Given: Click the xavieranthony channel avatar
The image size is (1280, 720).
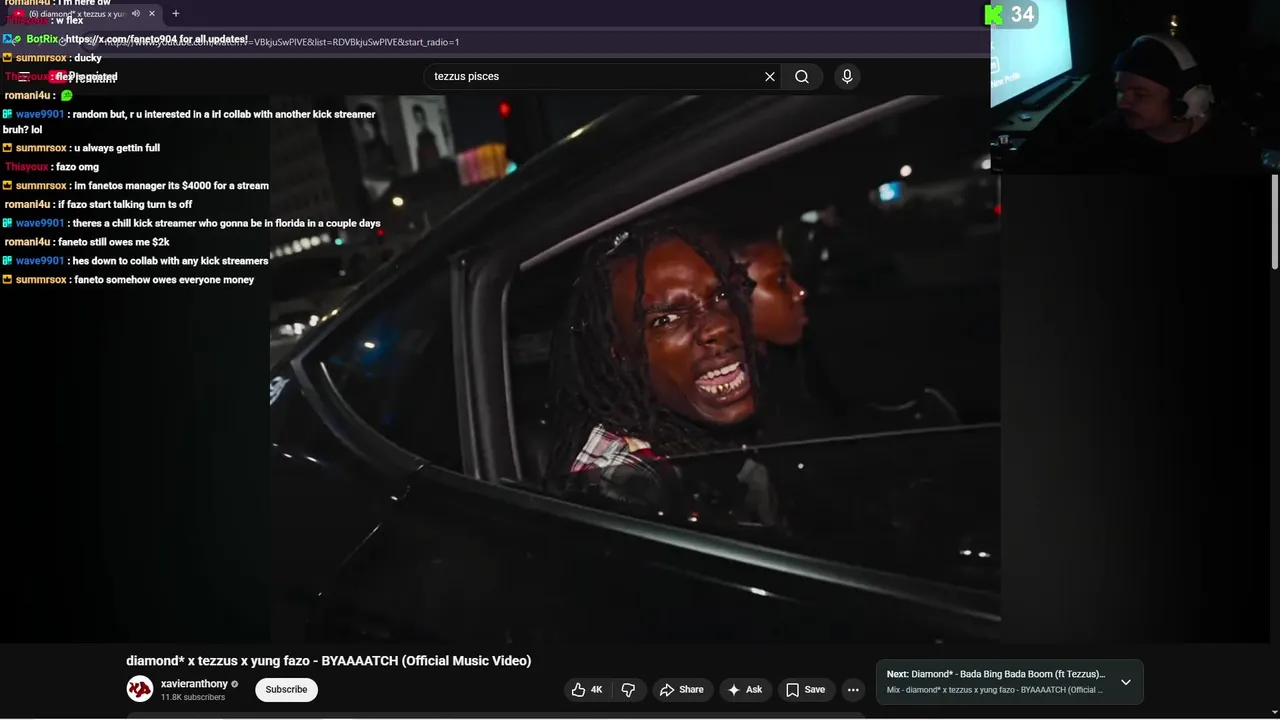Looking at the screenshot, I should [x=139, y=689].
